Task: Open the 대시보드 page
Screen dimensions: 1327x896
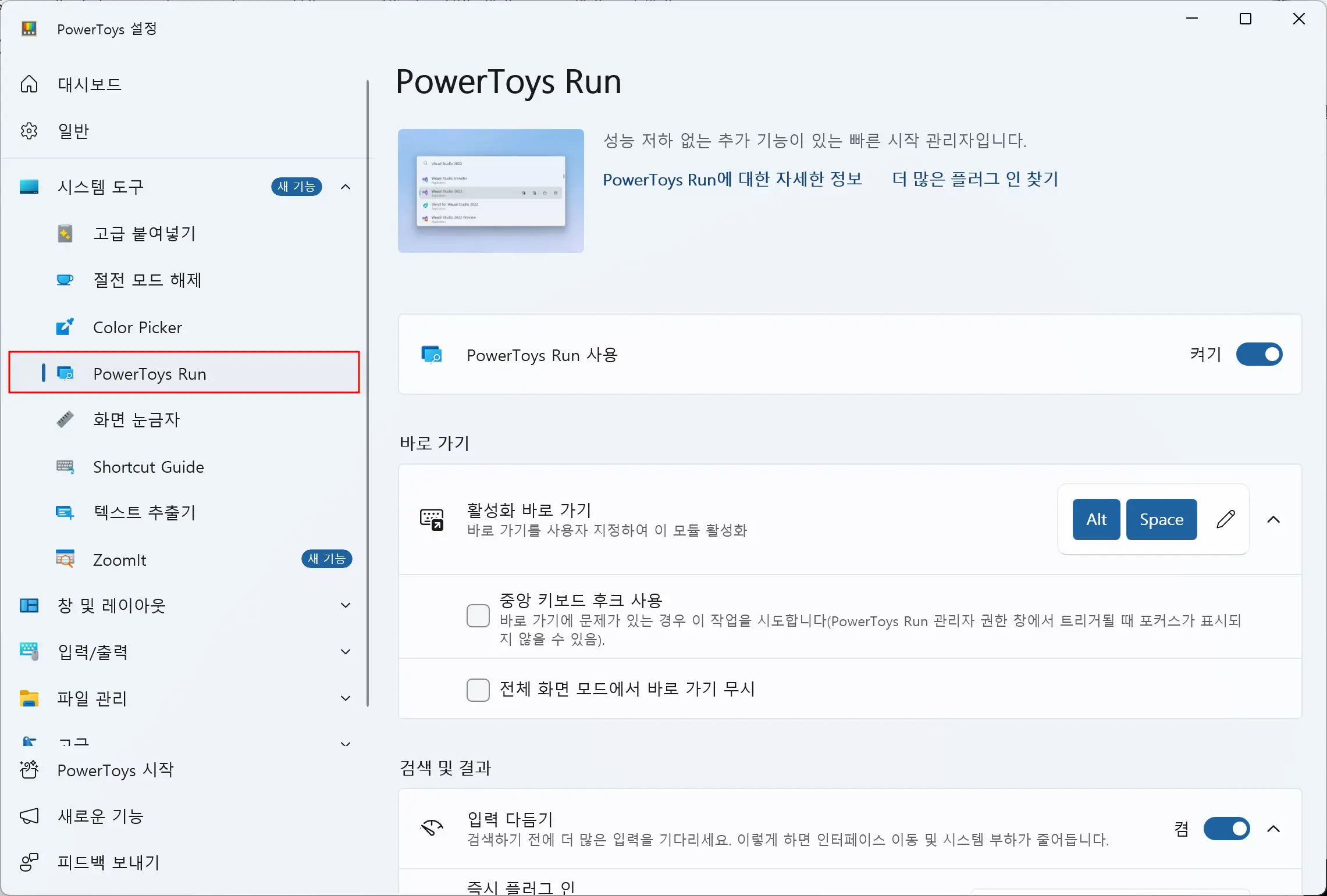Action: coord(89,84)
